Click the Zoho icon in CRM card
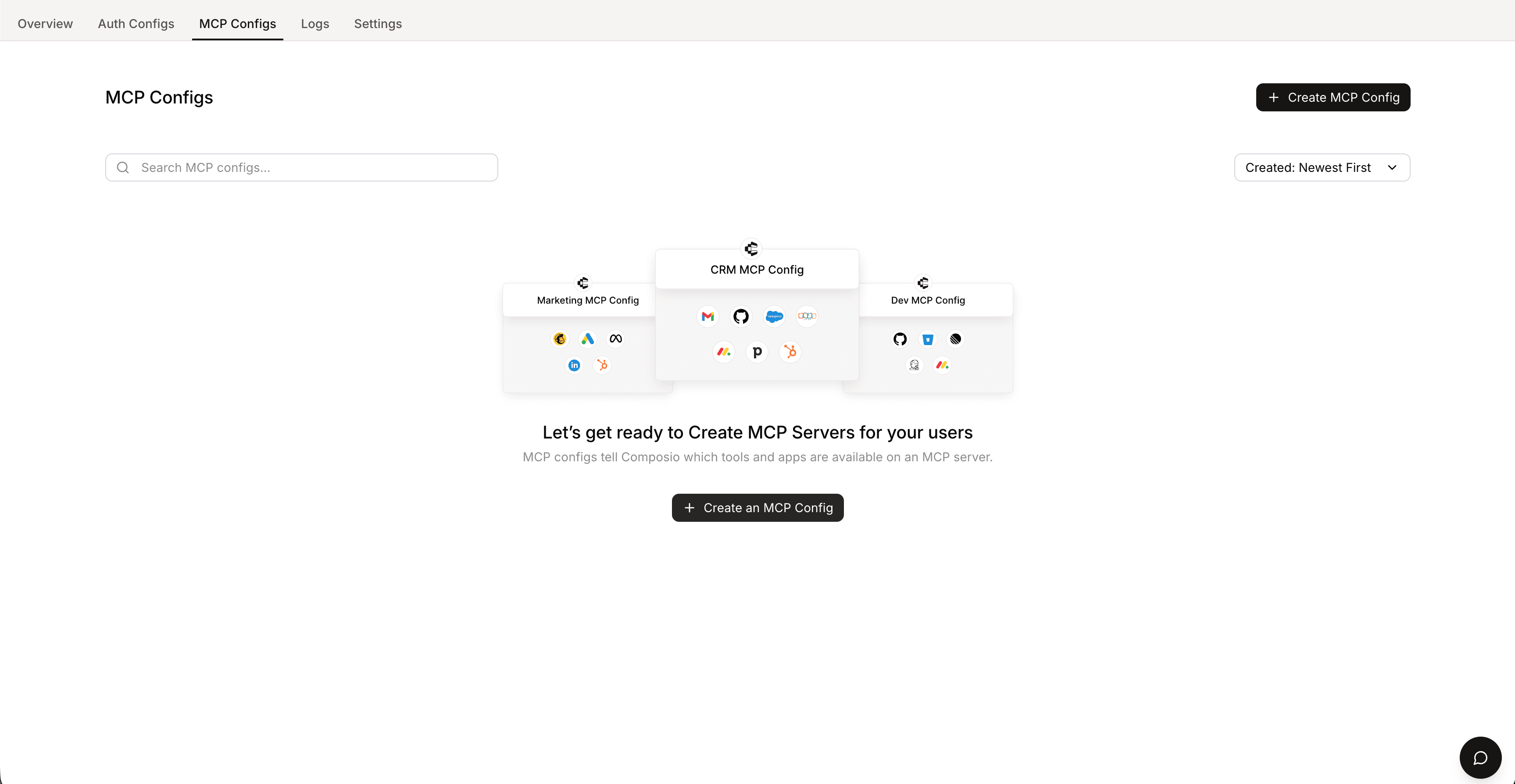1515x784 pixels. click(807, 317)
